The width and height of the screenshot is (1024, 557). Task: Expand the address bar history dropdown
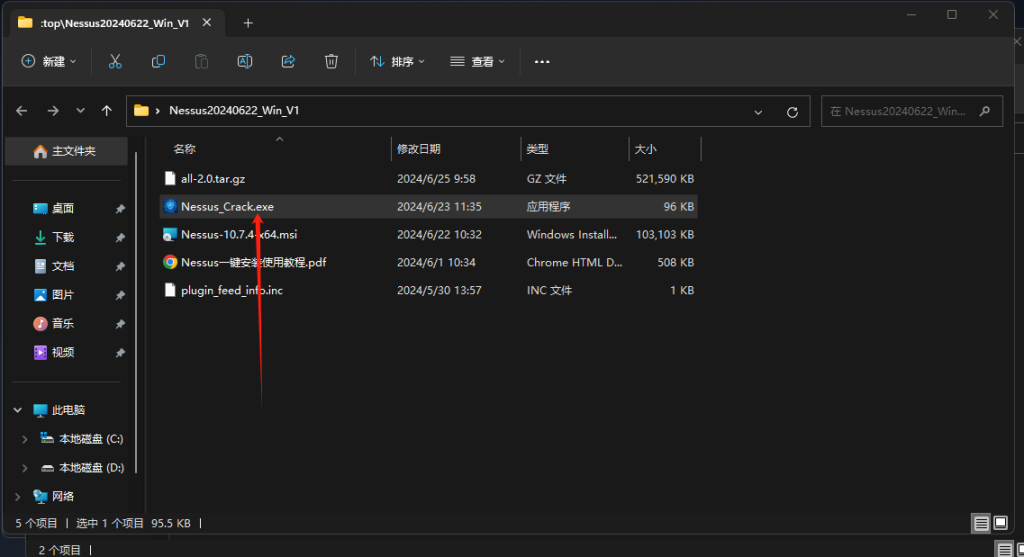758,112
